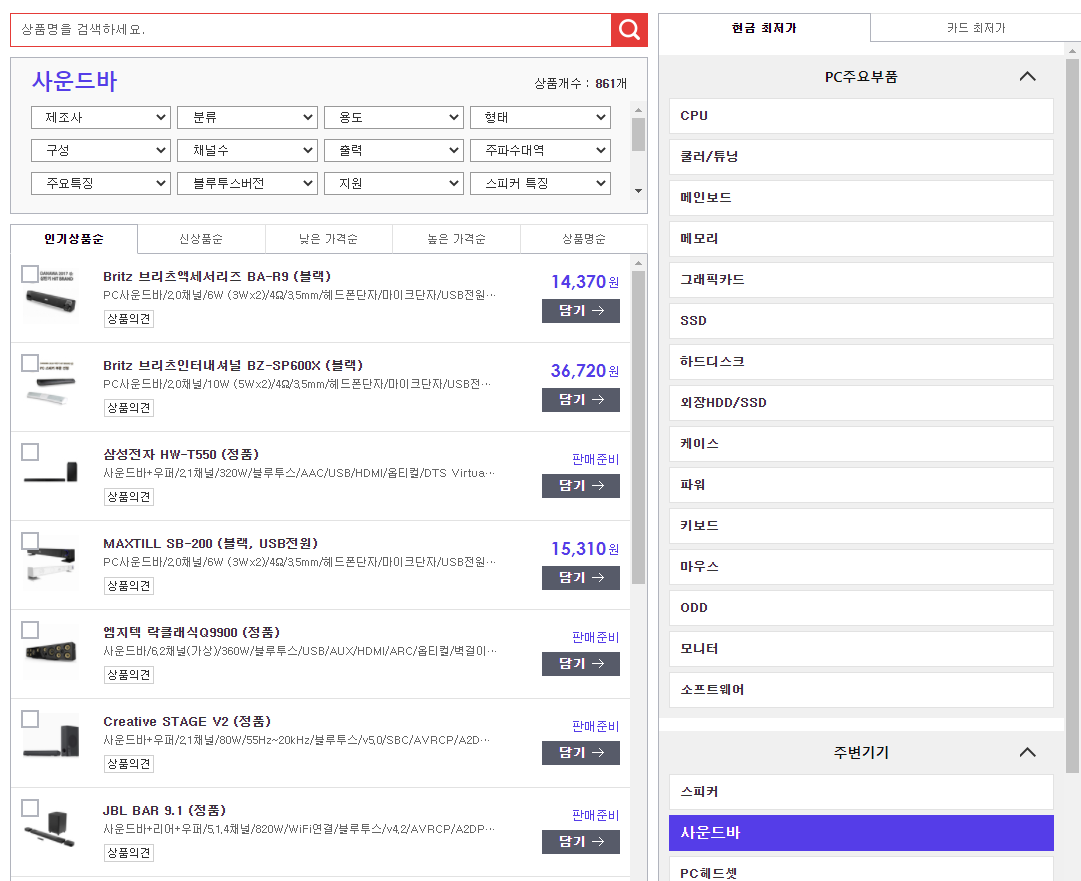Open the JBL BAR 9.1 product image
The height and width of the screenshot is (881, 1081).
(x=50, y=829)
